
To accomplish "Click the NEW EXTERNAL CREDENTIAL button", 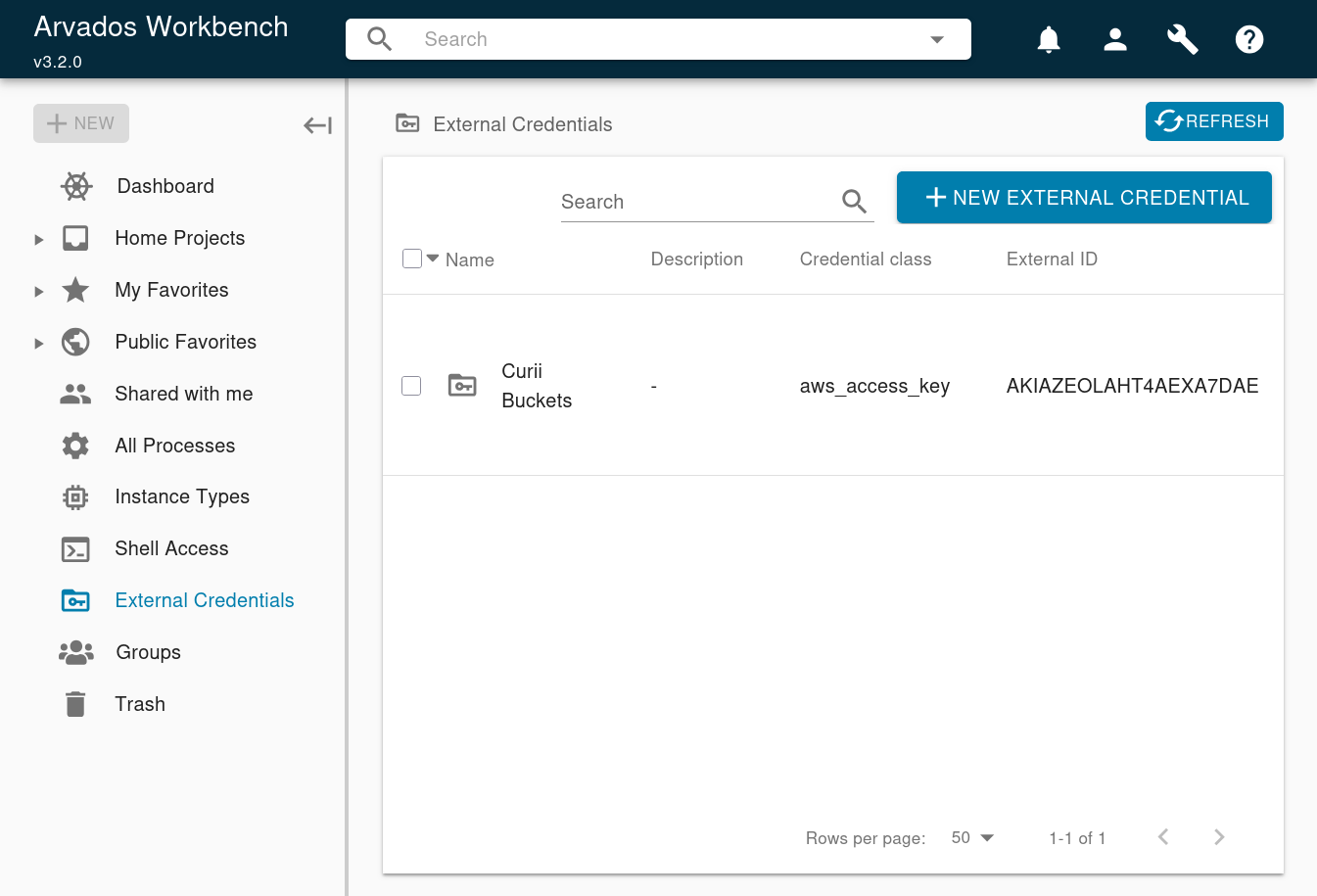I will click(x=1084, y=197).
